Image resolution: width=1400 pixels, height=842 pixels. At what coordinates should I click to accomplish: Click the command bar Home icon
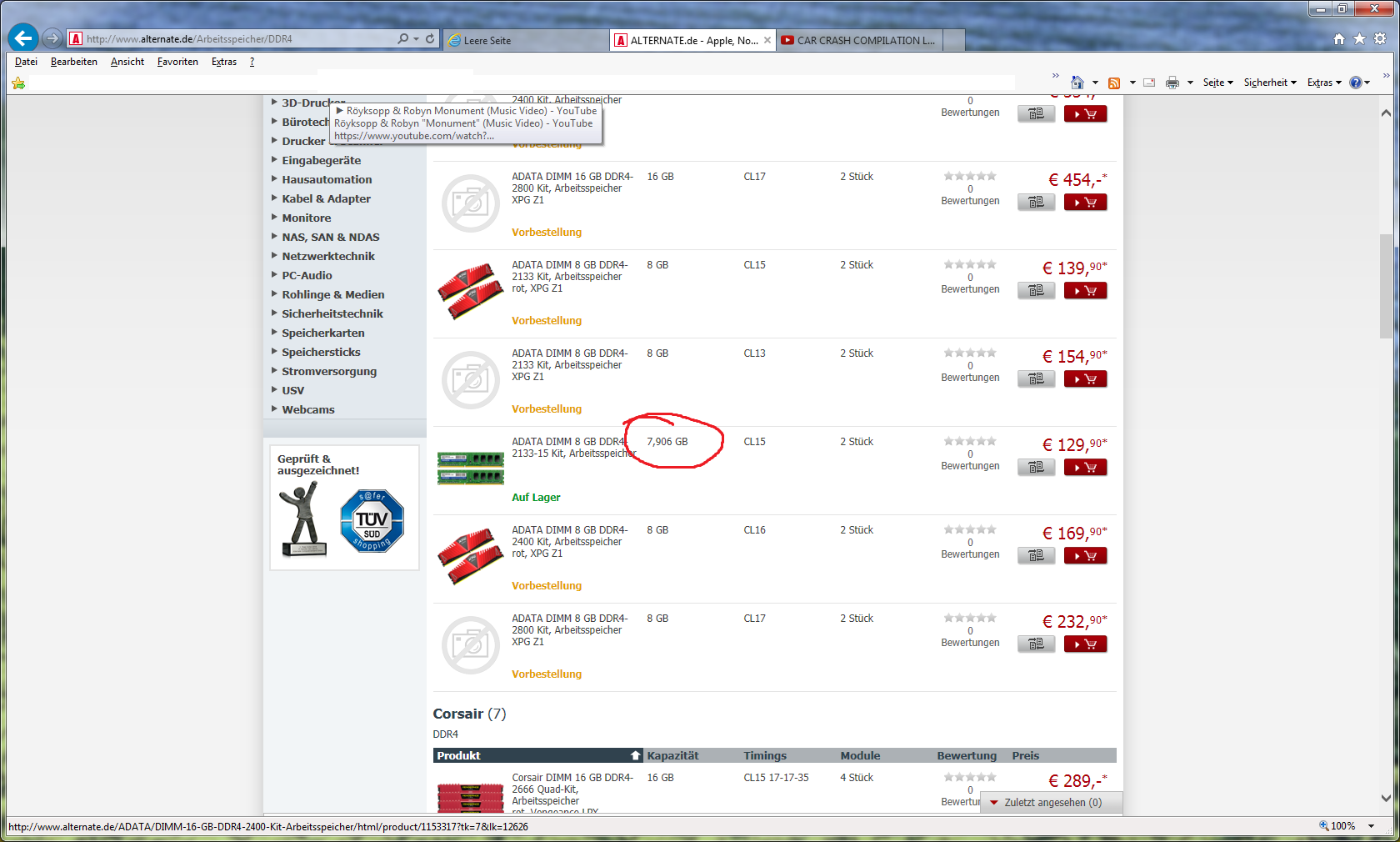[x=1077, y=83]
